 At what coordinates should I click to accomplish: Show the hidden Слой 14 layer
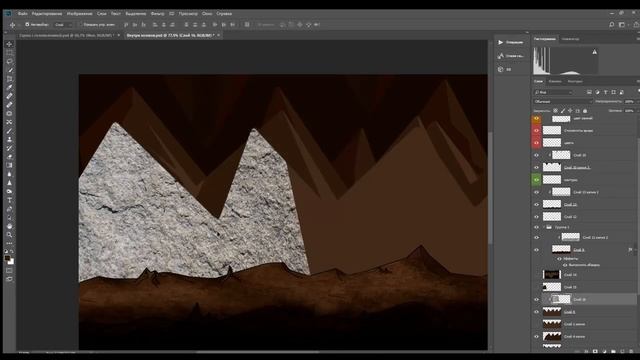(x=536, y=275)
